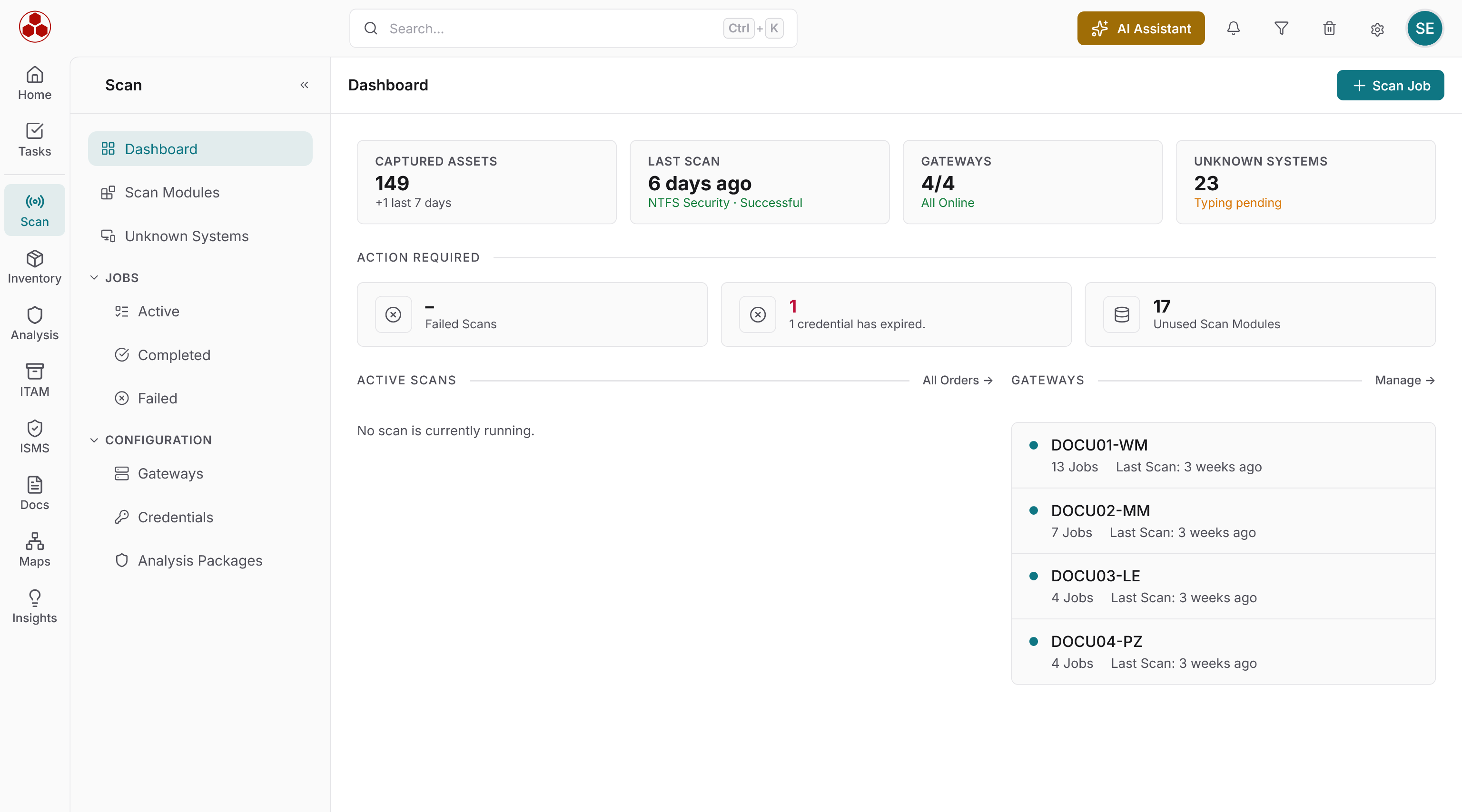Open Analysis Packages configuration
Viewport: 1462px width, 812px height.
(207, 561)
